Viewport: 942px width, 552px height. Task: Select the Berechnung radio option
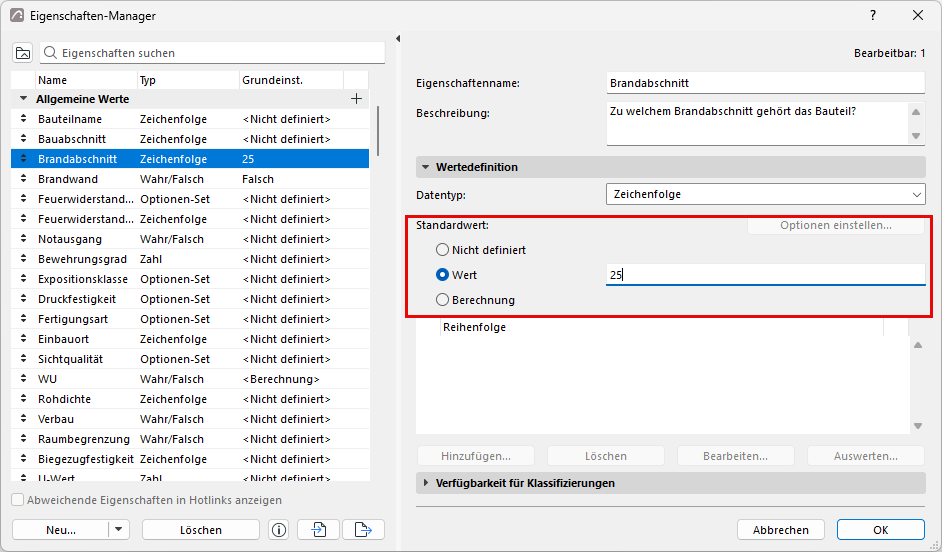coord(443,299)
